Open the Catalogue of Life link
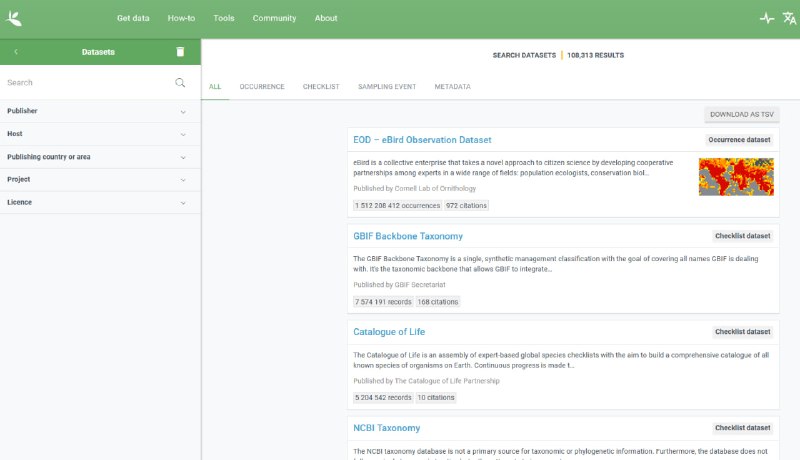Image resolution: width=800 pixels, height=460 pixels. click(x=389, y=332)
